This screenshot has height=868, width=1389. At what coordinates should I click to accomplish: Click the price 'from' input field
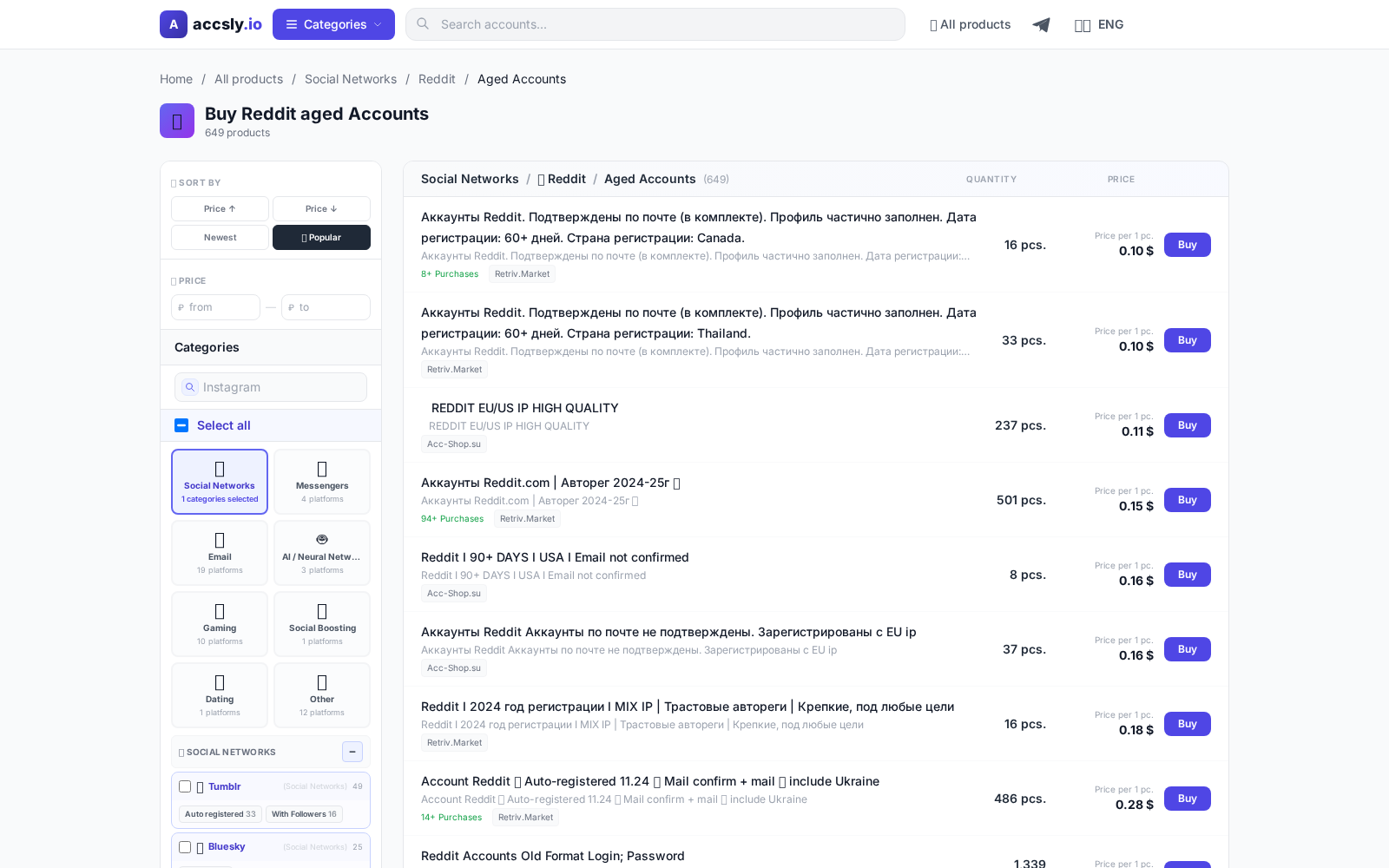[x=215, y=307]
